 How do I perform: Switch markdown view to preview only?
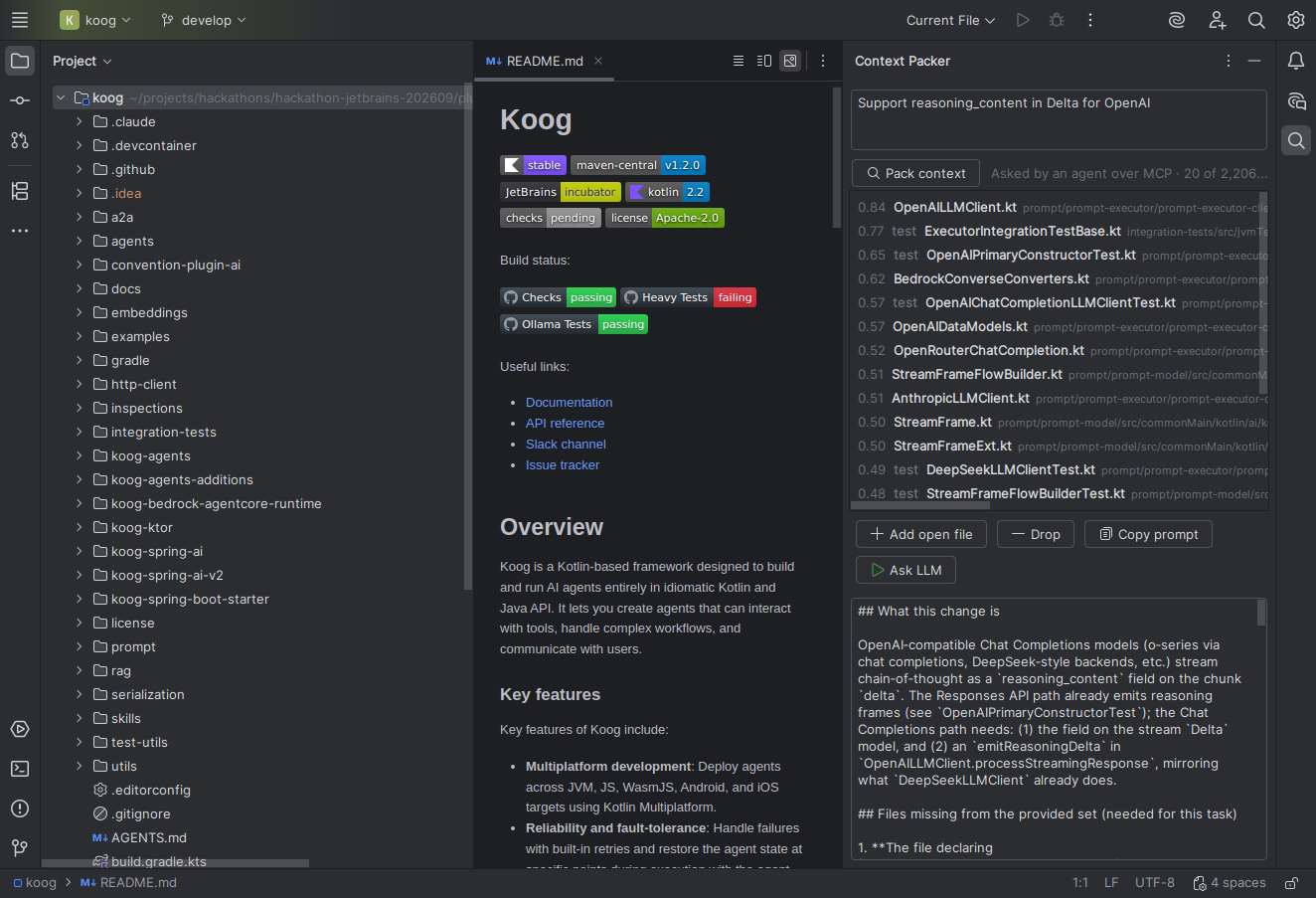coord(790,61)
